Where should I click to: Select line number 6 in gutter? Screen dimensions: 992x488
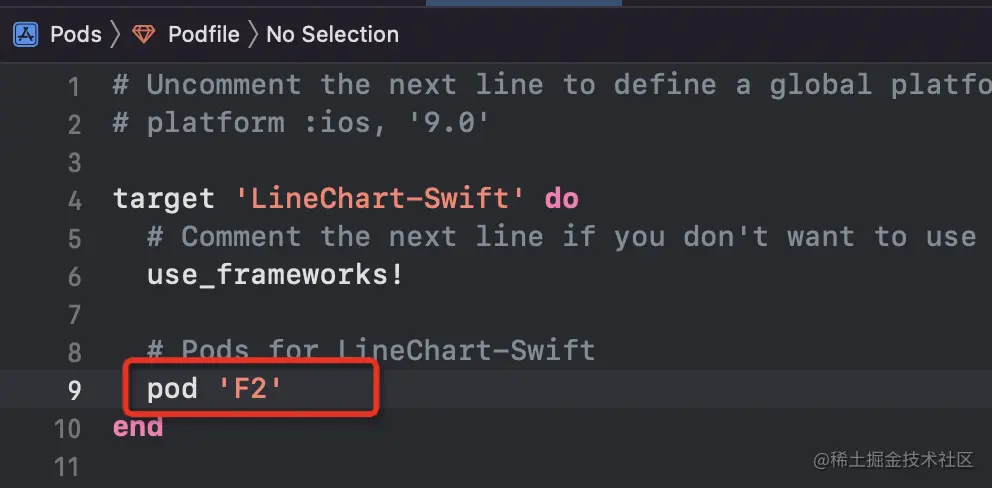(x=74, y=276)
